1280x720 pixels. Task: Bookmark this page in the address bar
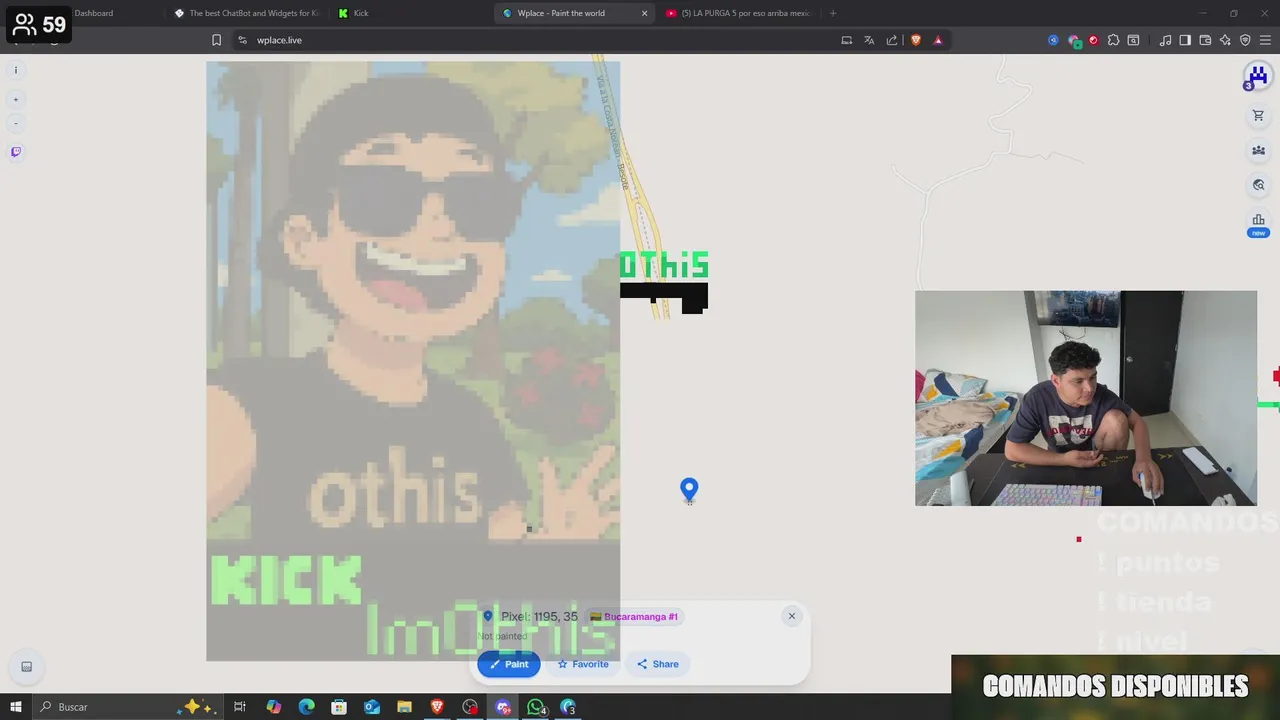point(216,40)
